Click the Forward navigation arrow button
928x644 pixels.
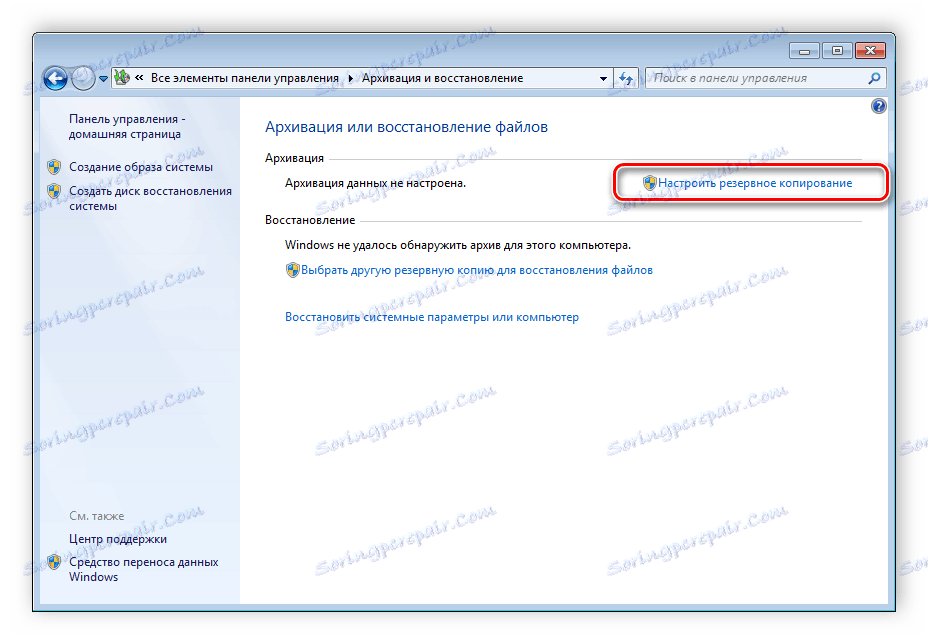(83, 78)
